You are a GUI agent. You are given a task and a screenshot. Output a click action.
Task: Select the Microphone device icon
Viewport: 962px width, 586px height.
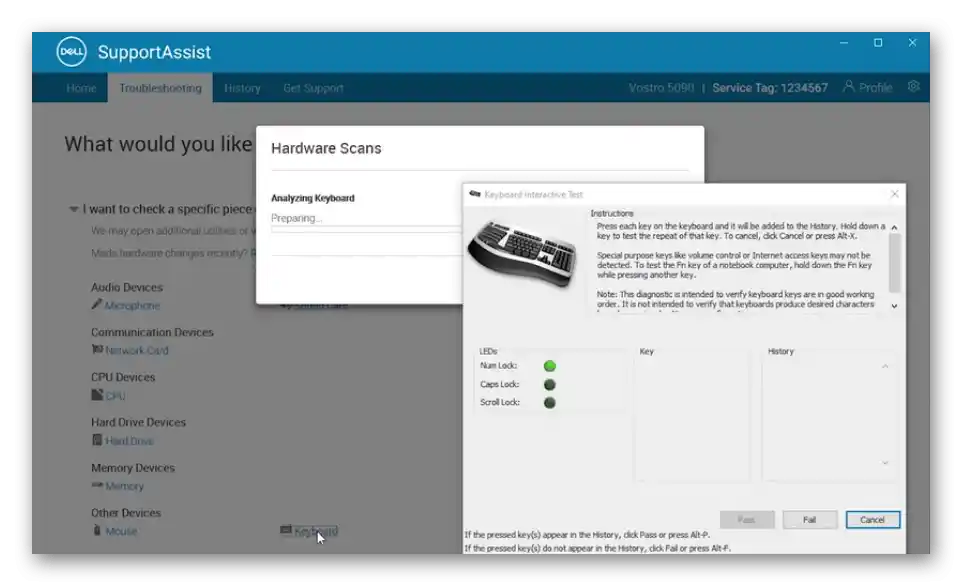tap(96, 304)
